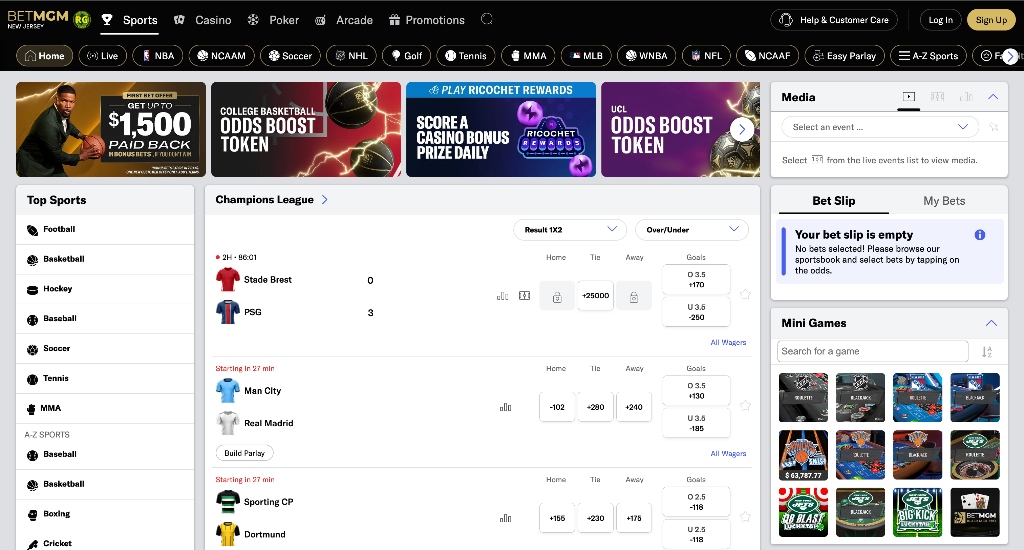Switch Media panel to scoreboard view icon
Image resolution: width=1024 pixels, height=550 pixels.
point(937,97)
